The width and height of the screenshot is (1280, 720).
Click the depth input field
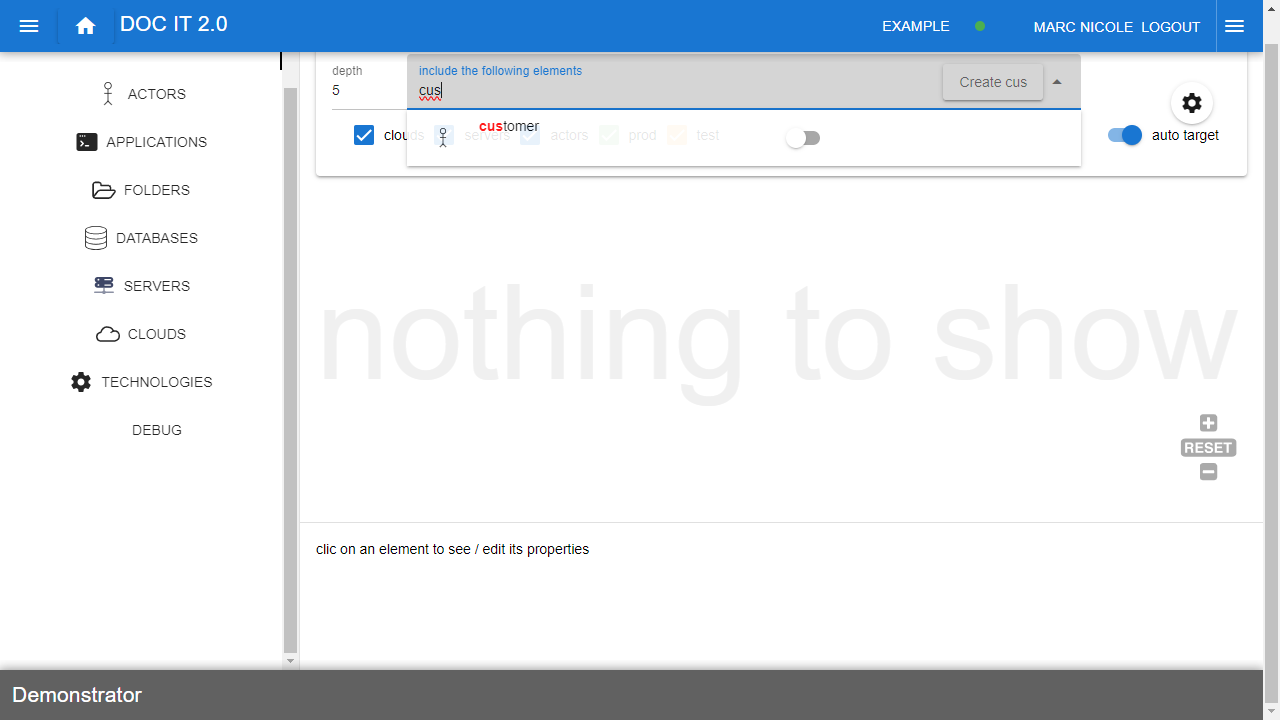point(365,90)
